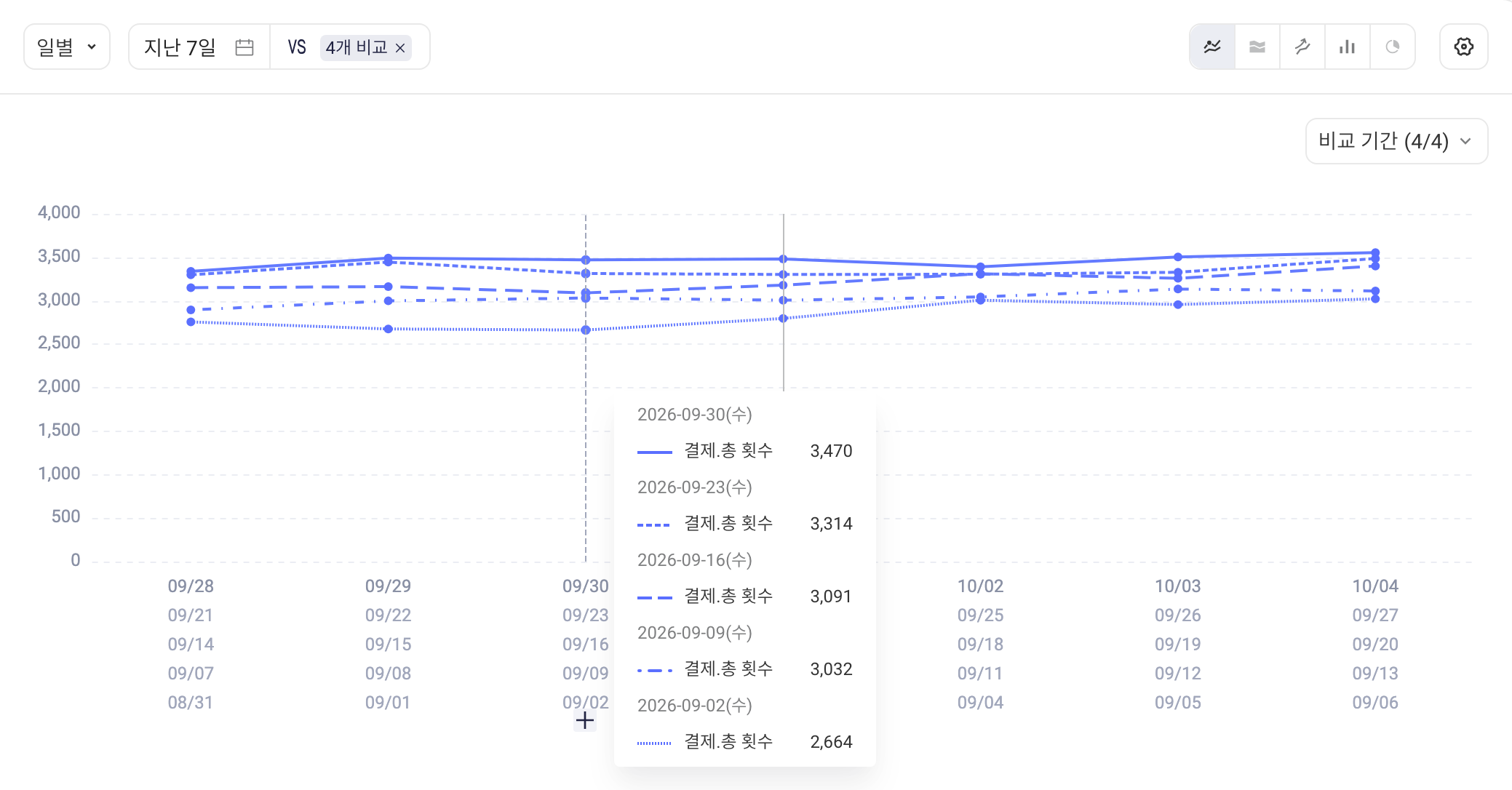This screenshot has width=1512, height=790.
Task: Click the 10/03 x-axis date label
Action: click(1177, 586)
